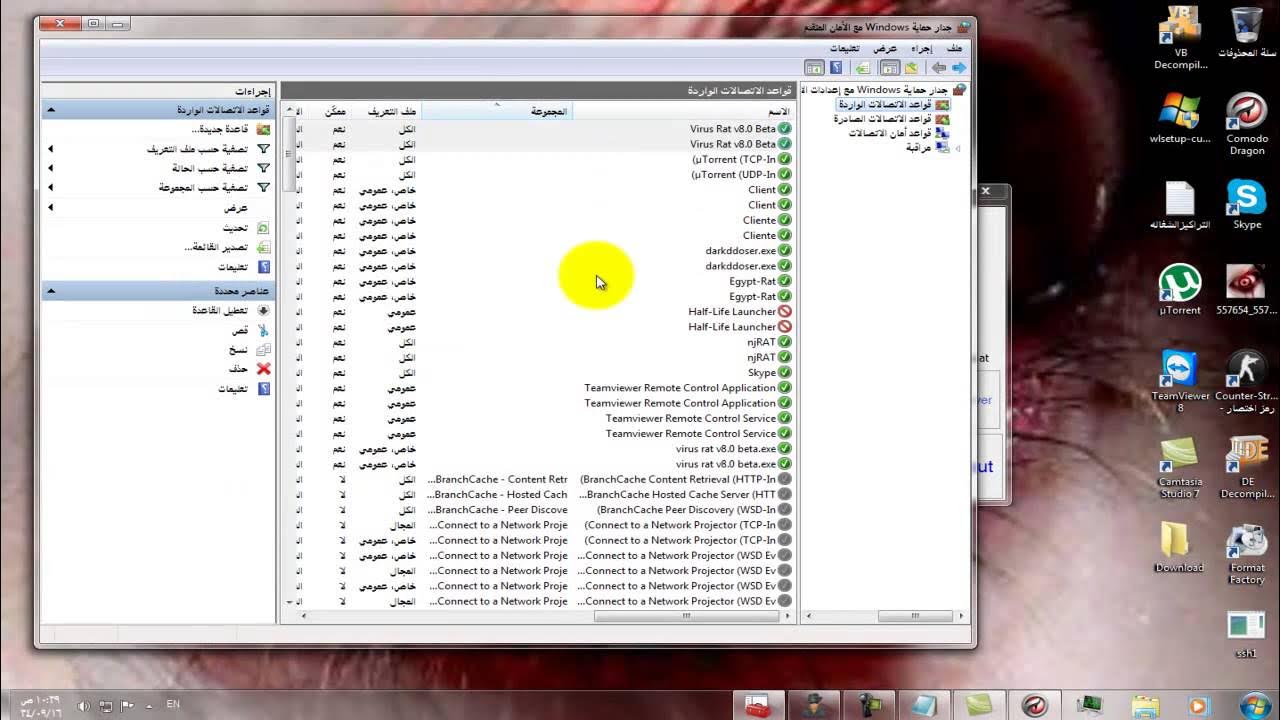Open the Format Factory desktop icon
Image resolution: width=1280 pixels, height=720 pixels.
pos(1247,555)
